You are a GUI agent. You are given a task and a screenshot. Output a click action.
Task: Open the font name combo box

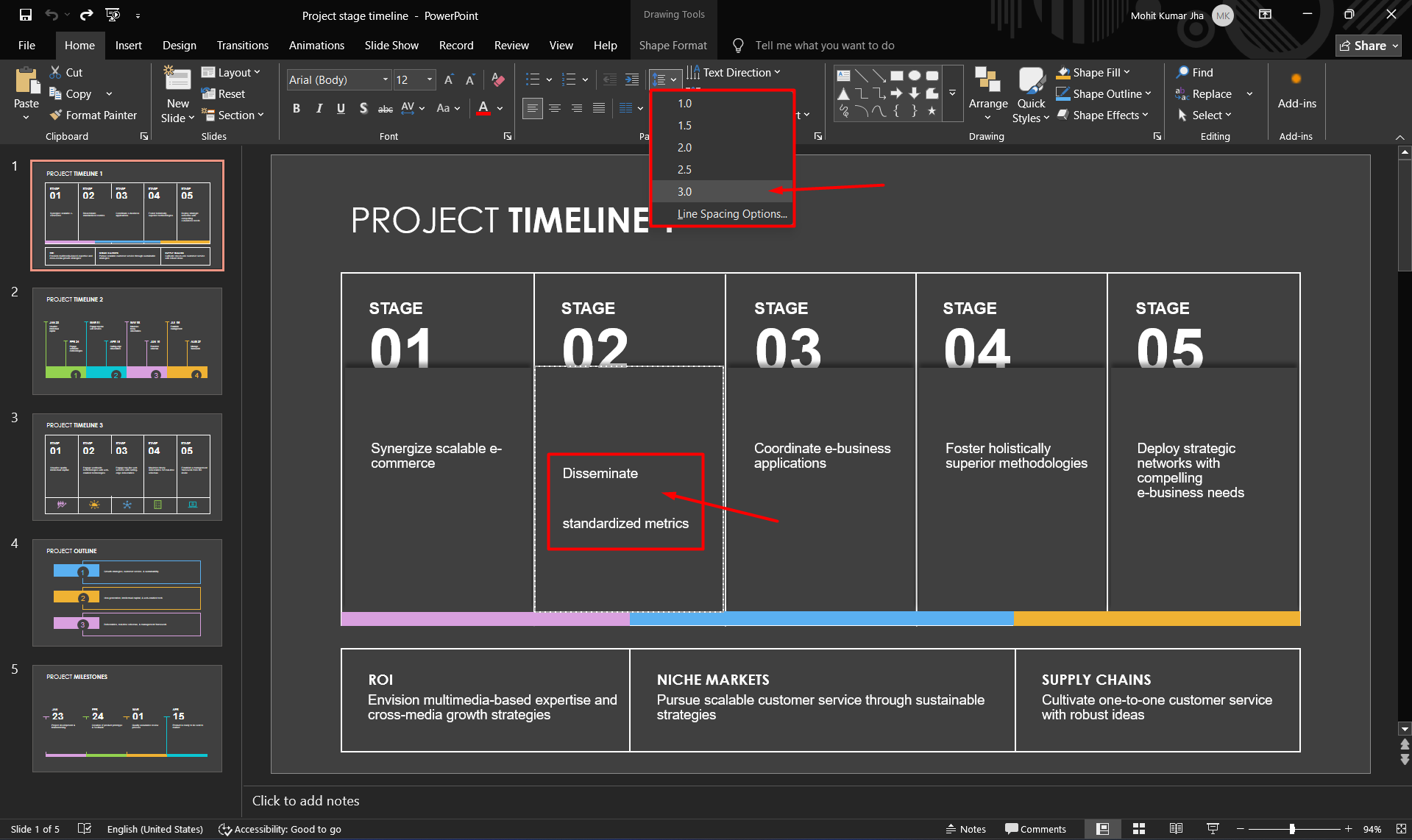[338, 79]
